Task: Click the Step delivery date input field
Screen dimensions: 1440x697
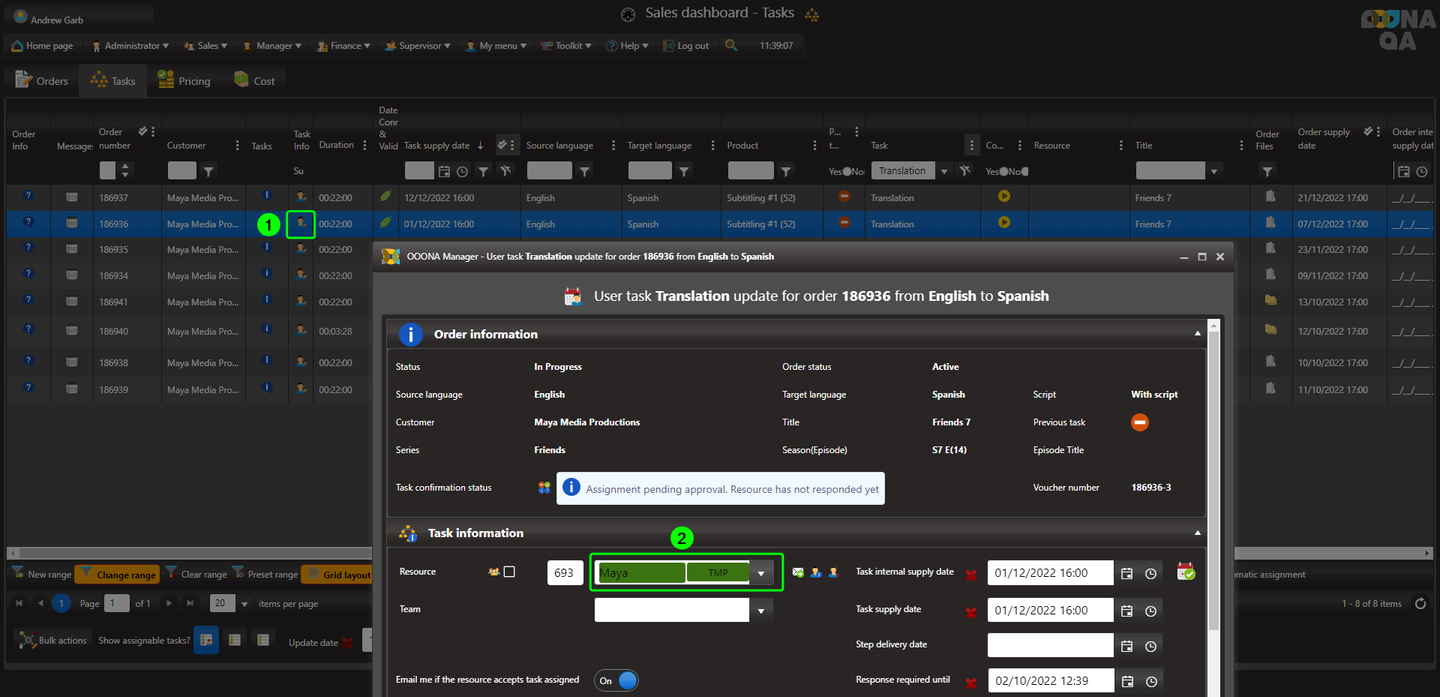Action: (1049, 645)
